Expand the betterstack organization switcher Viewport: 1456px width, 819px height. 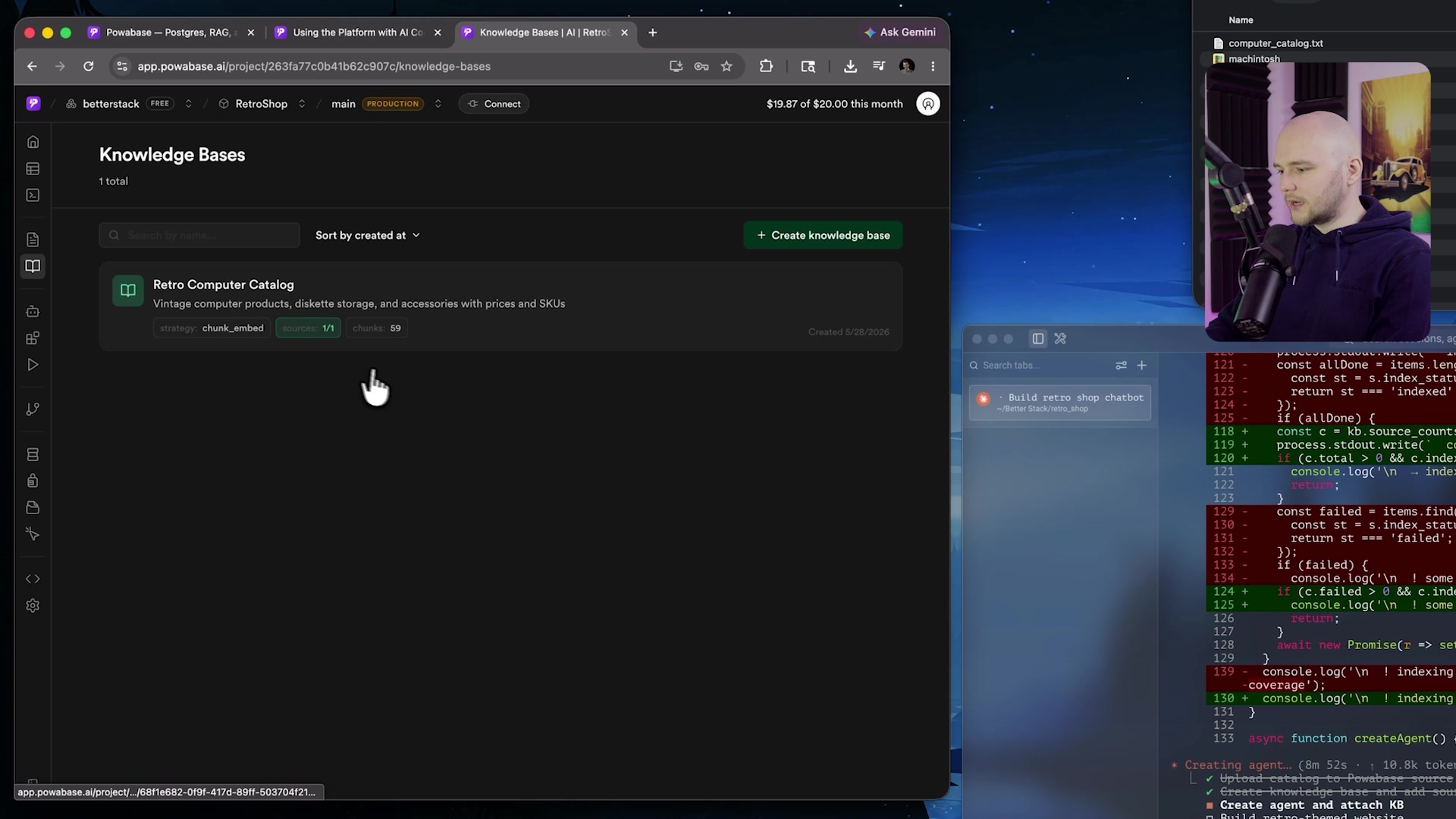tap(188, 104)
